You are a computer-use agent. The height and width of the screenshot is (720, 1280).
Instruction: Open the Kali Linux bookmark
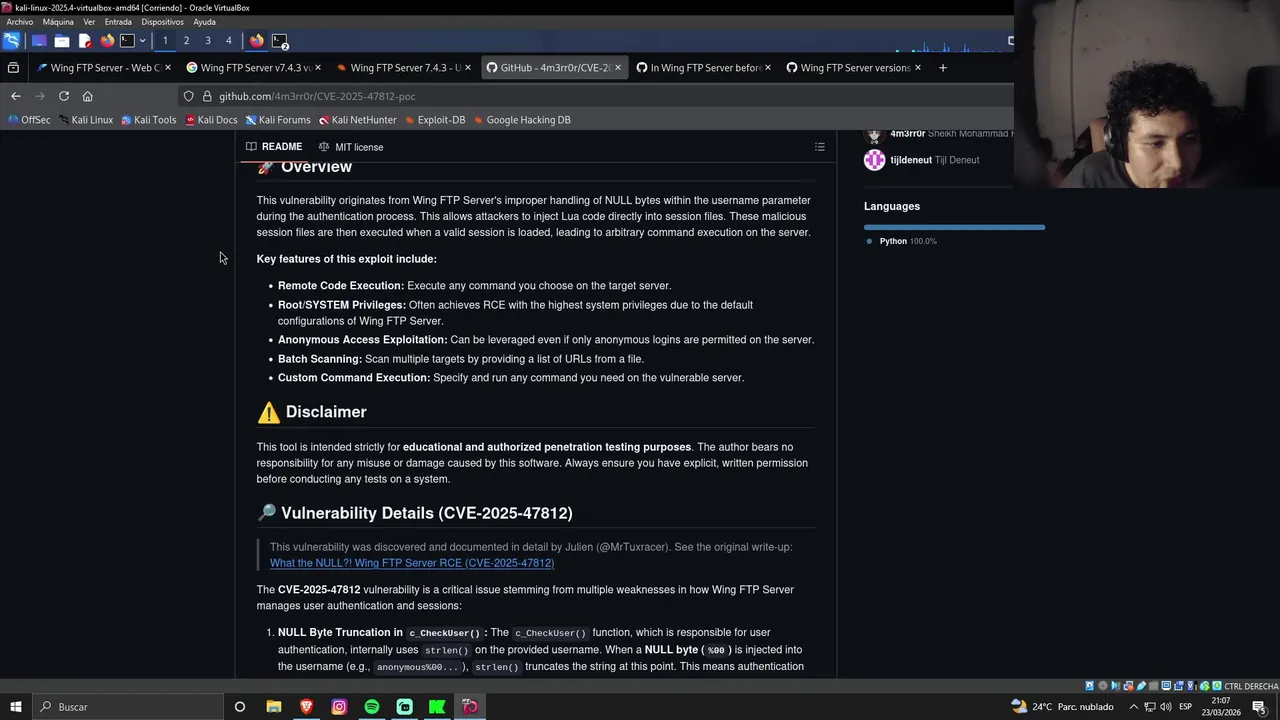tap(86, 120)
